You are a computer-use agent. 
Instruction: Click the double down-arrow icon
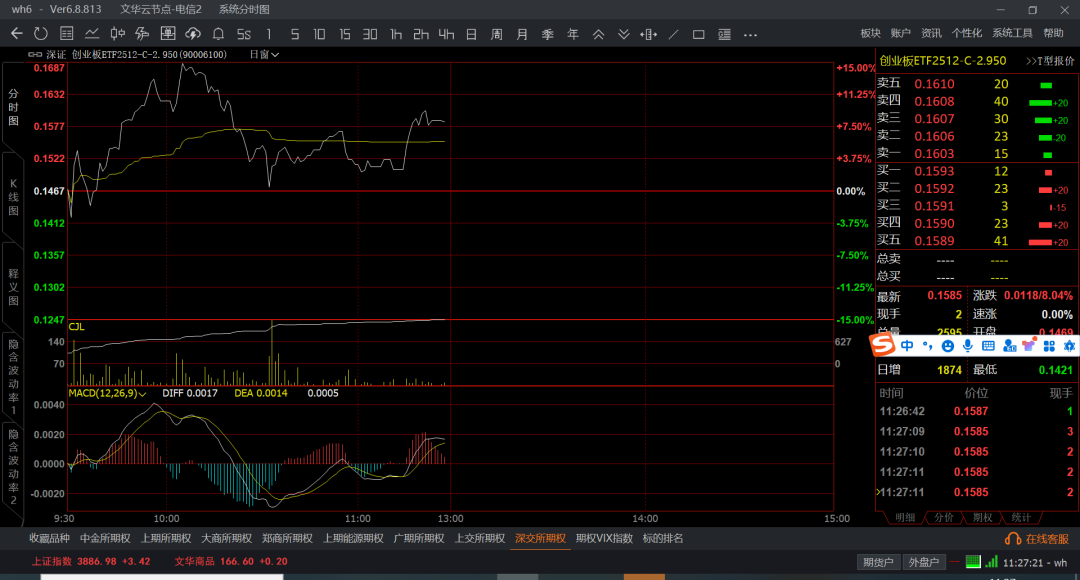(x=623, y=34)
